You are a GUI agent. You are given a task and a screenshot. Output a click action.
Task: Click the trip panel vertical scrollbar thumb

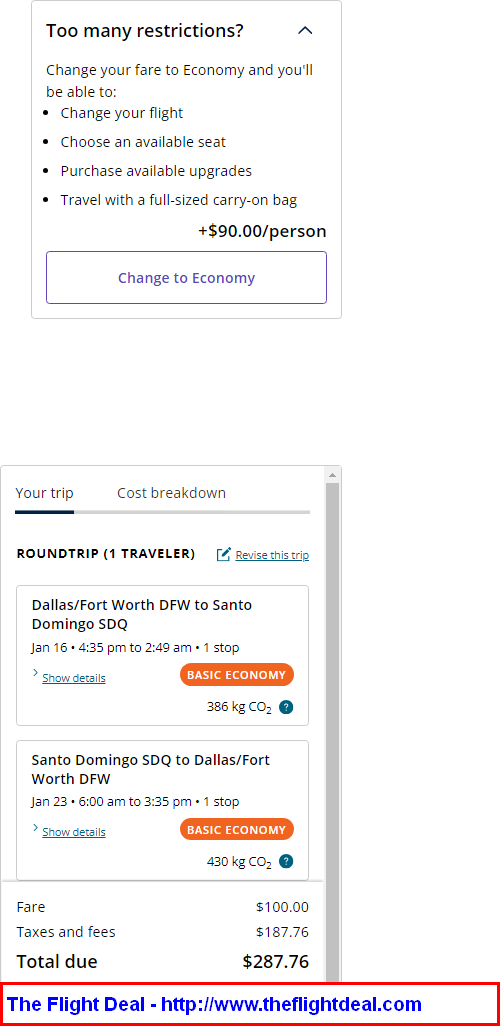point(332,732)
